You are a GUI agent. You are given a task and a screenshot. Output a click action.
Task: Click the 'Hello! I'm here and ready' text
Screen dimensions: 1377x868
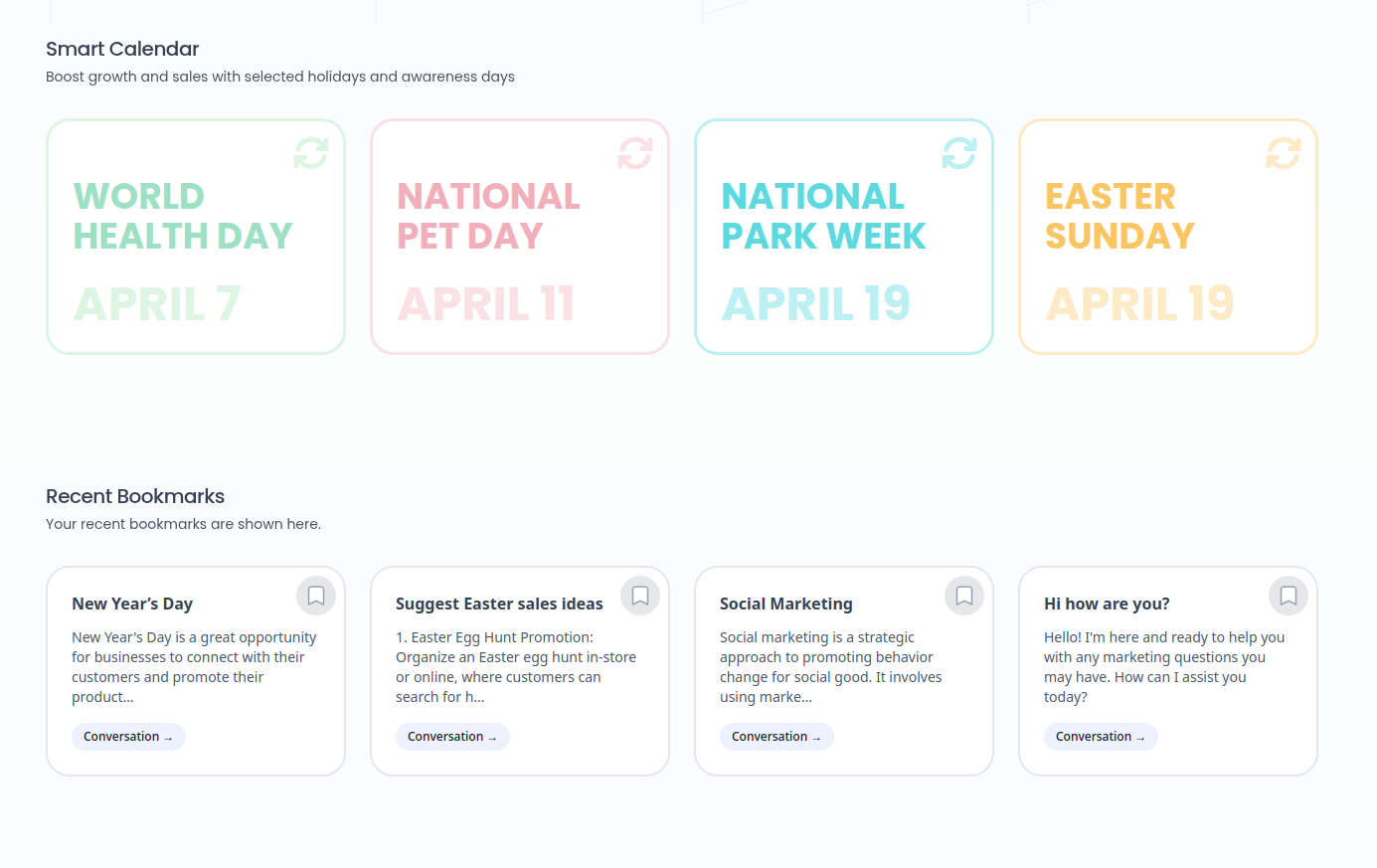click(x=1164, y=667)
